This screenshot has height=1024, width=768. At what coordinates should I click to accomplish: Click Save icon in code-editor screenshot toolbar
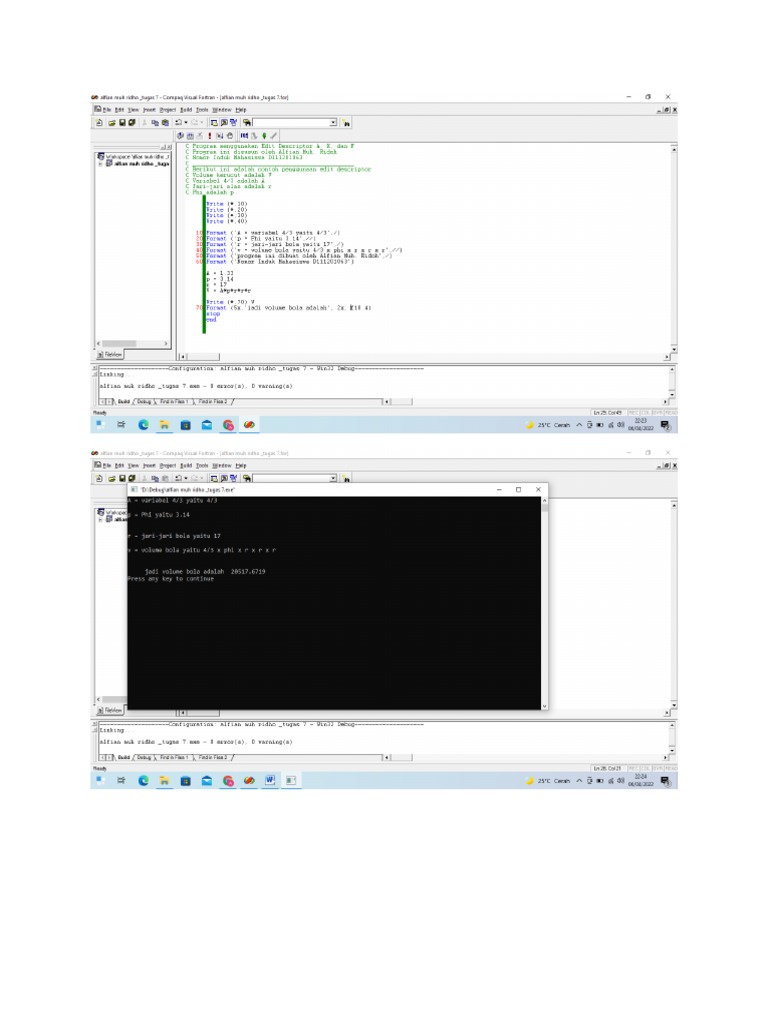click(122, 122)
